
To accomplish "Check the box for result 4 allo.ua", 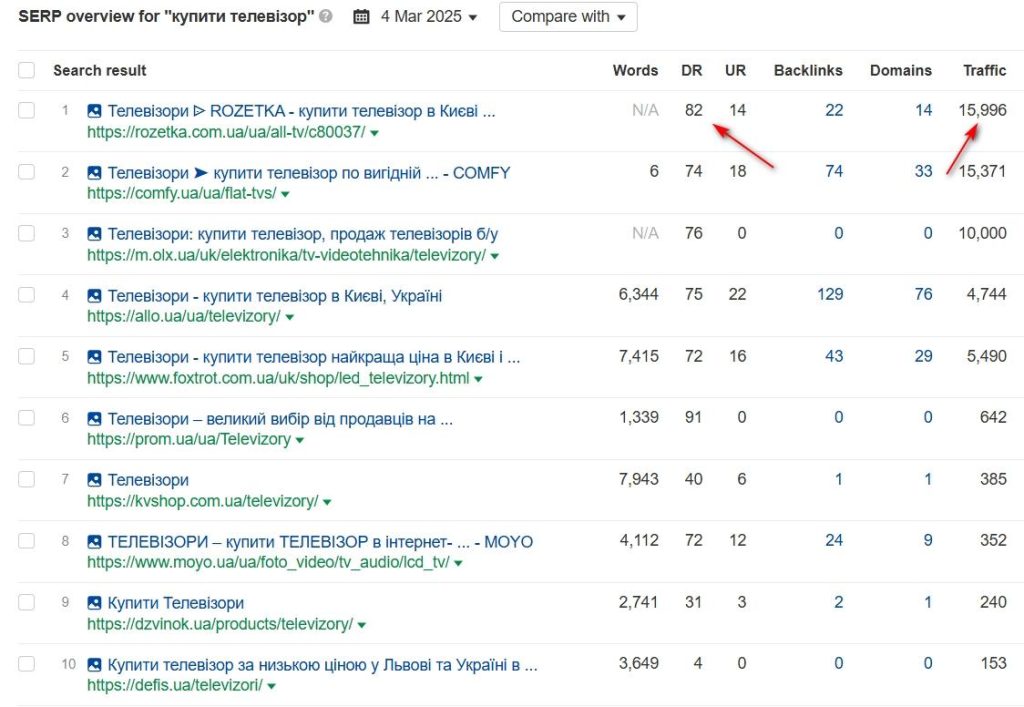I will (26, 294).
